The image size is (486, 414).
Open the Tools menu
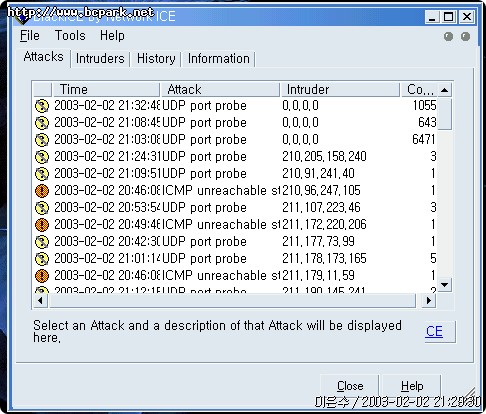[x=70, y=36]
